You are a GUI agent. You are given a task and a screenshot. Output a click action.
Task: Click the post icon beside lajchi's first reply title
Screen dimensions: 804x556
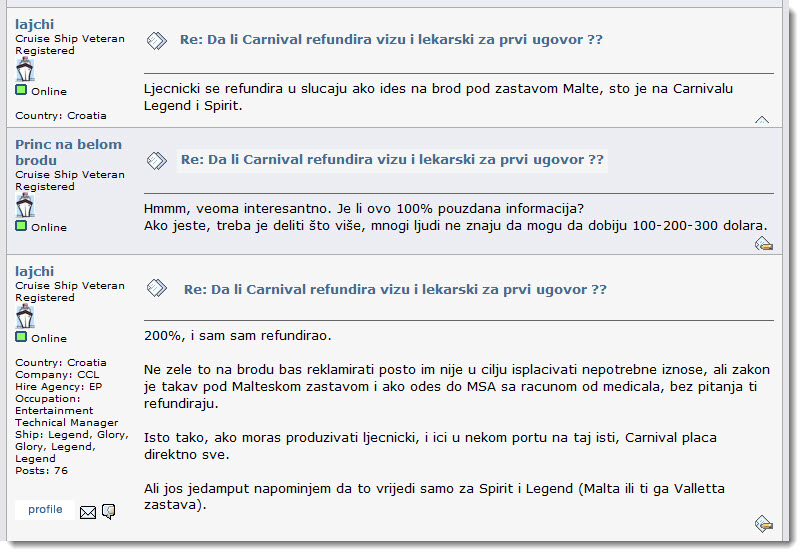pyautogui.click(x=156, y=41)
